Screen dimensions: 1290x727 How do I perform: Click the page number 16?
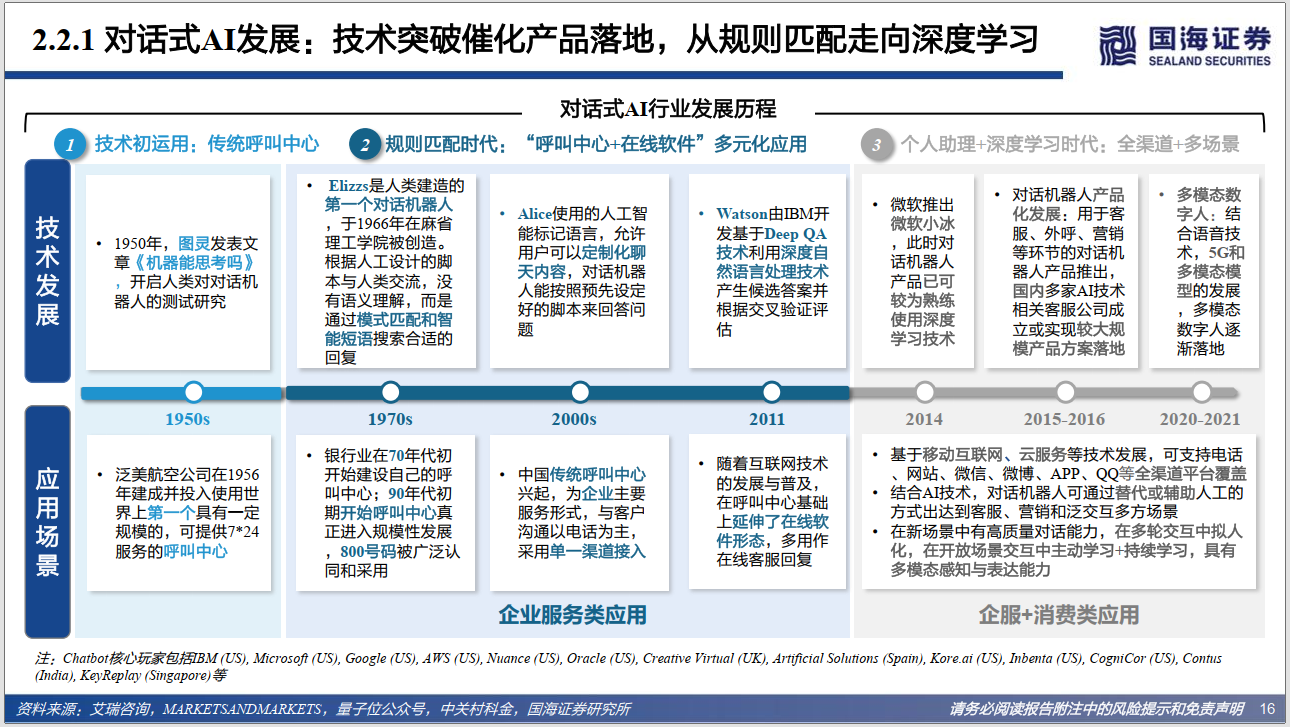1267,709
